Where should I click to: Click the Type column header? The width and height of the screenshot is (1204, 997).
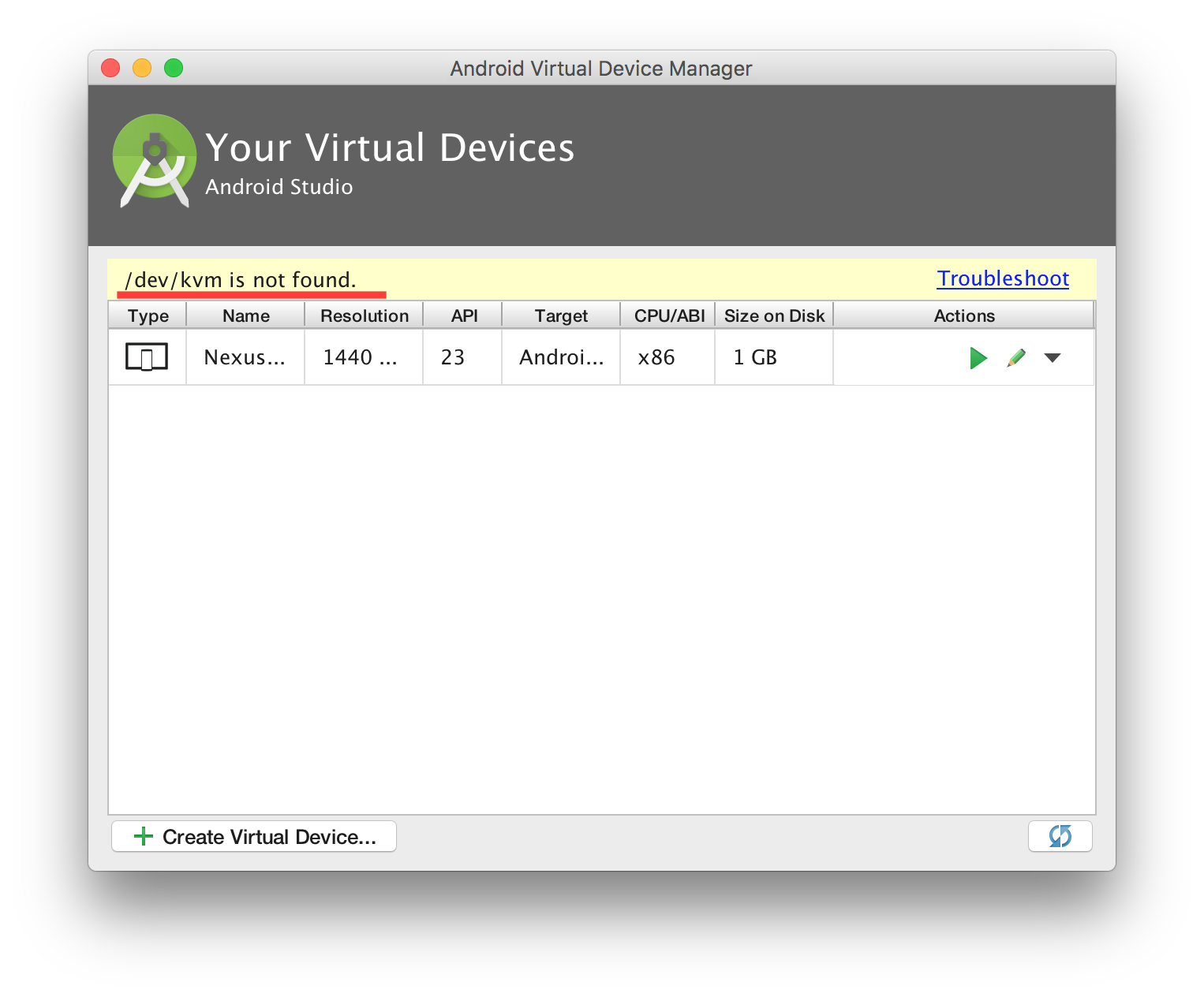click(x=148, y=316)
